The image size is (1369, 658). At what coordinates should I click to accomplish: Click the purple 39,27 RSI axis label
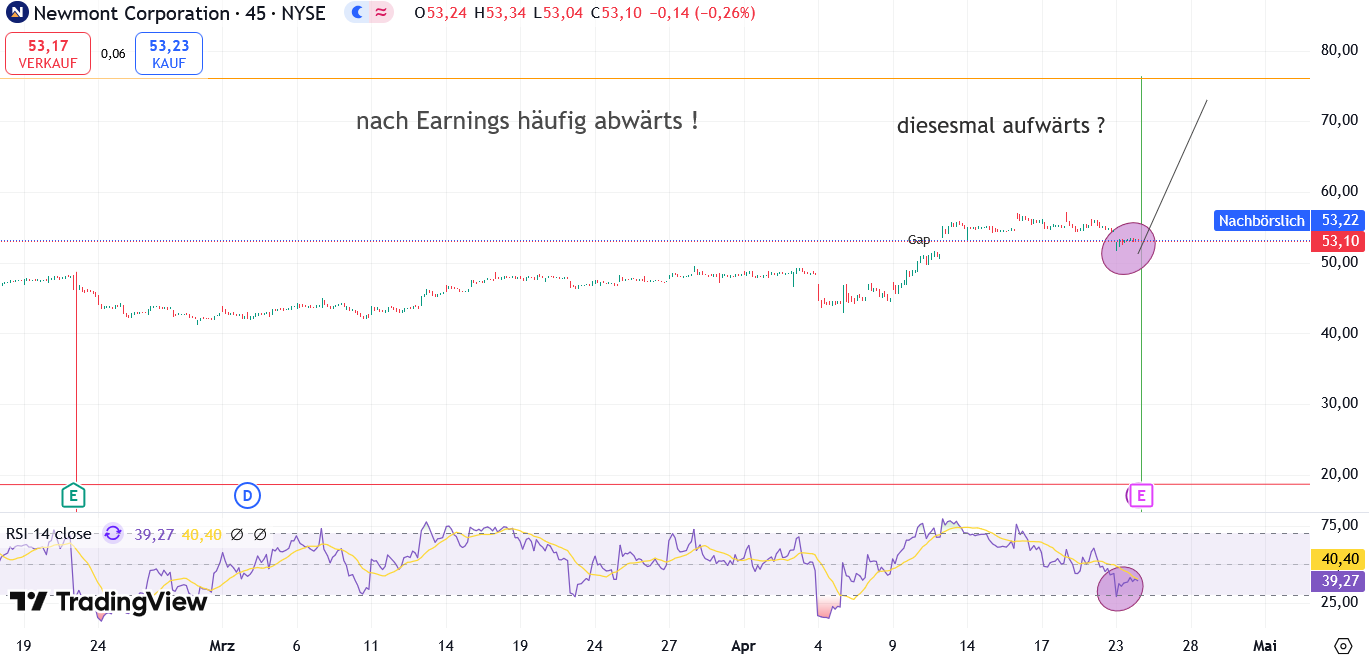tap(1339, 580)
